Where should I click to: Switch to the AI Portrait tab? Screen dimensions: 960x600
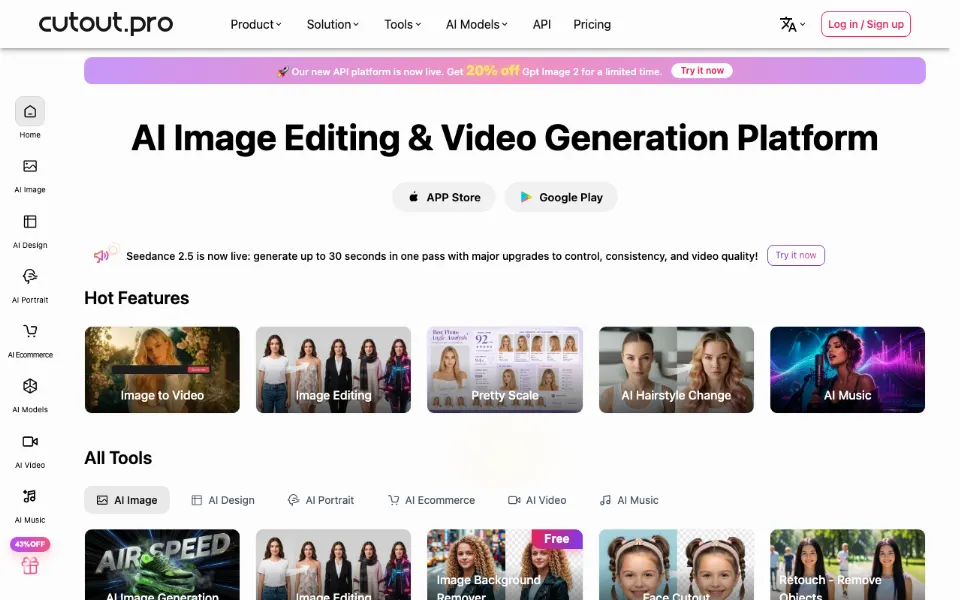(321, 500)
